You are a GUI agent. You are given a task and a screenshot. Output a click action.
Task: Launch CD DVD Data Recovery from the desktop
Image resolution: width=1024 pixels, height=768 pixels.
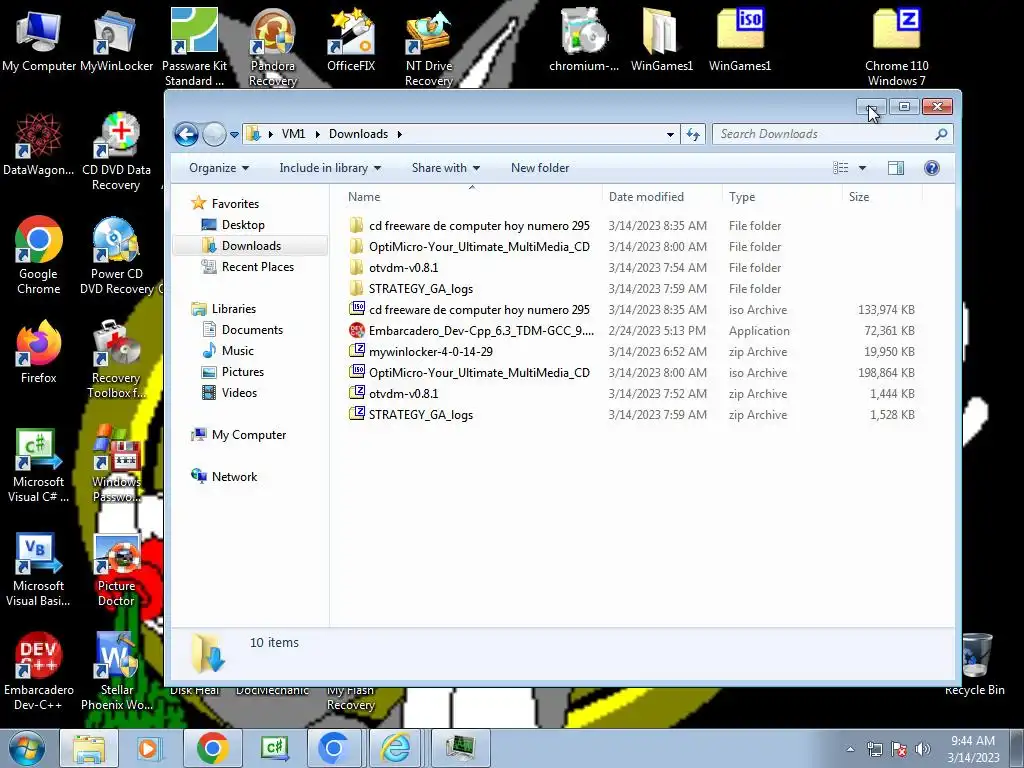(116, 152)
